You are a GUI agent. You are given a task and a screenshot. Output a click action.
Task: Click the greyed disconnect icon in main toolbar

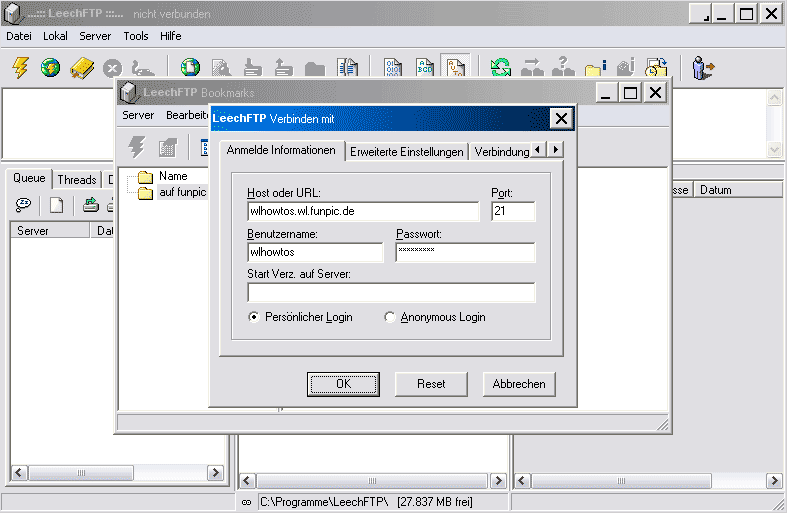point(143,68)
